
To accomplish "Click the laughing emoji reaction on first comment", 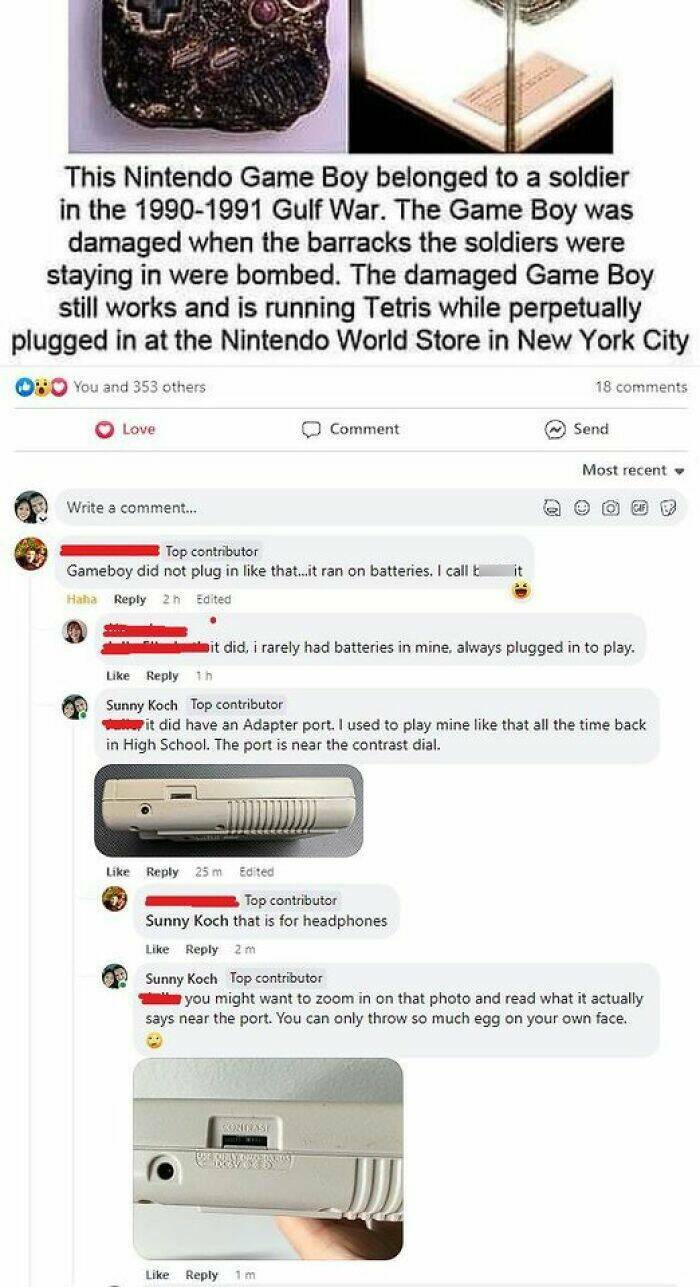I will point(519,592).
